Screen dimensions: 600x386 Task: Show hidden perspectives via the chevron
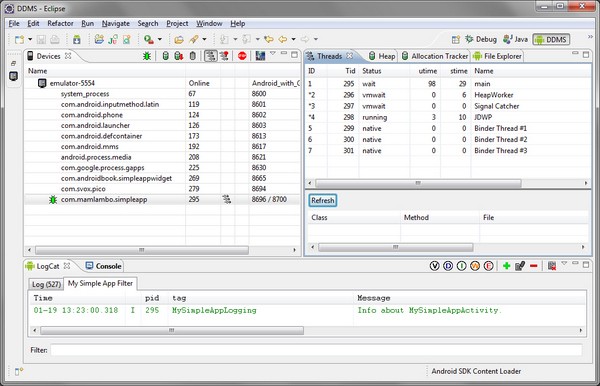(590, 37)
